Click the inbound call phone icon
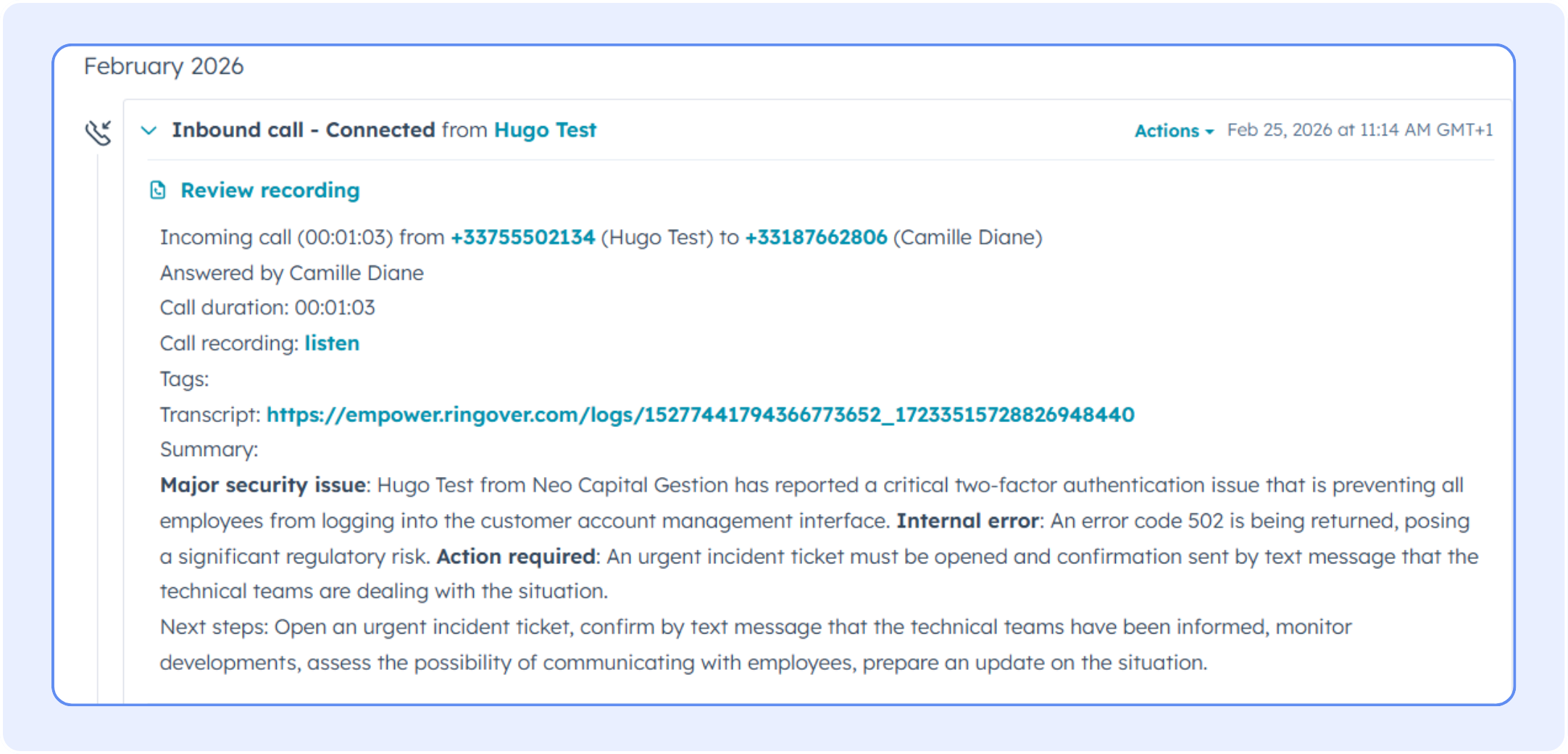 (99, 133)
